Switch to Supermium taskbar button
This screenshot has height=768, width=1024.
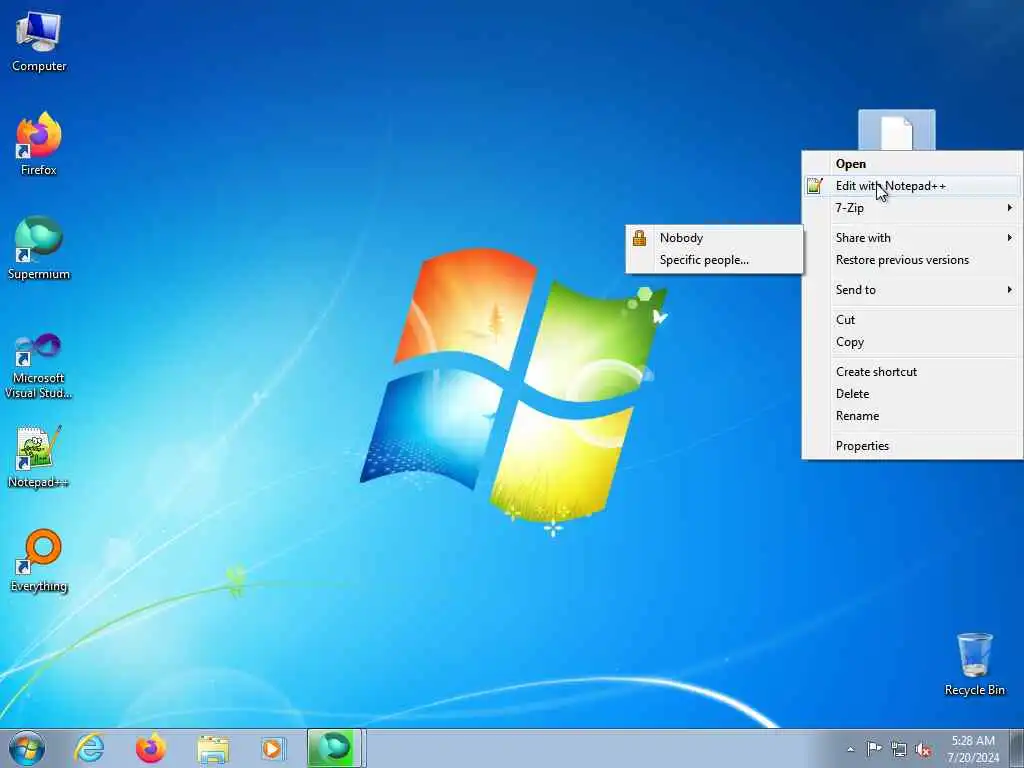(x=335, y=748)
